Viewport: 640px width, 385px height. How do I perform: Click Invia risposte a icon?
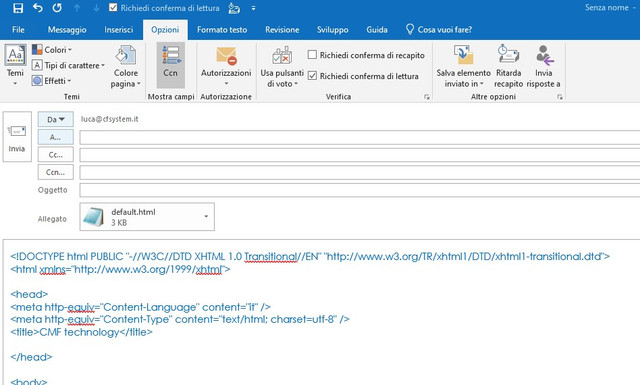tap(544, 55)
